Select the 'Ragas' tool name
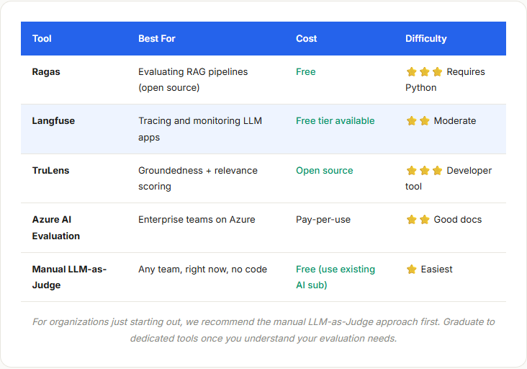Viewport: 527px width, 369px height. click(46, 72)
